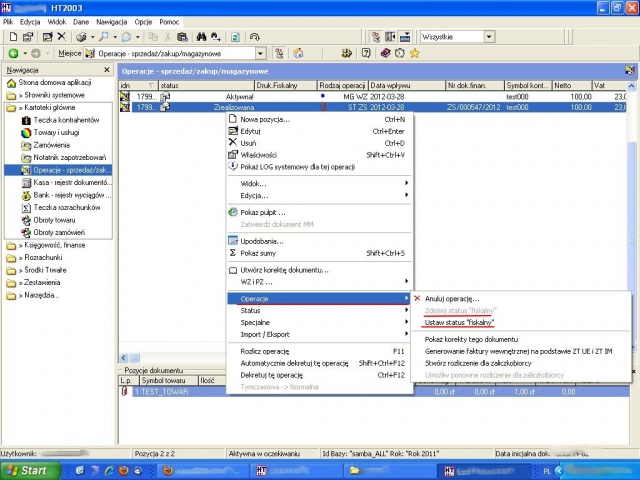640x480 pixels.
Task: Click the purple book toolbar icon
Action: tap(385, 53)
